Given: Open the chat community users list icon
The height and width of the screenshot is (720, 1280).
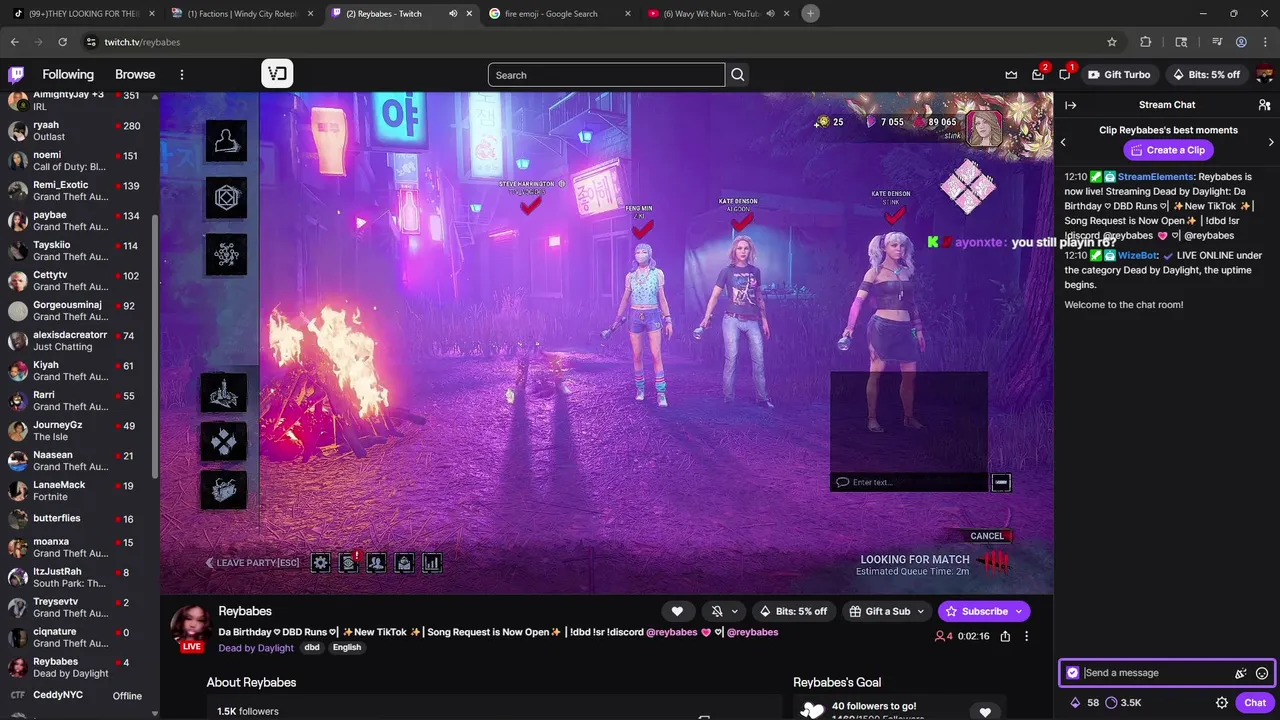Looking at the screenshot, I should [x=1264, y=105].
